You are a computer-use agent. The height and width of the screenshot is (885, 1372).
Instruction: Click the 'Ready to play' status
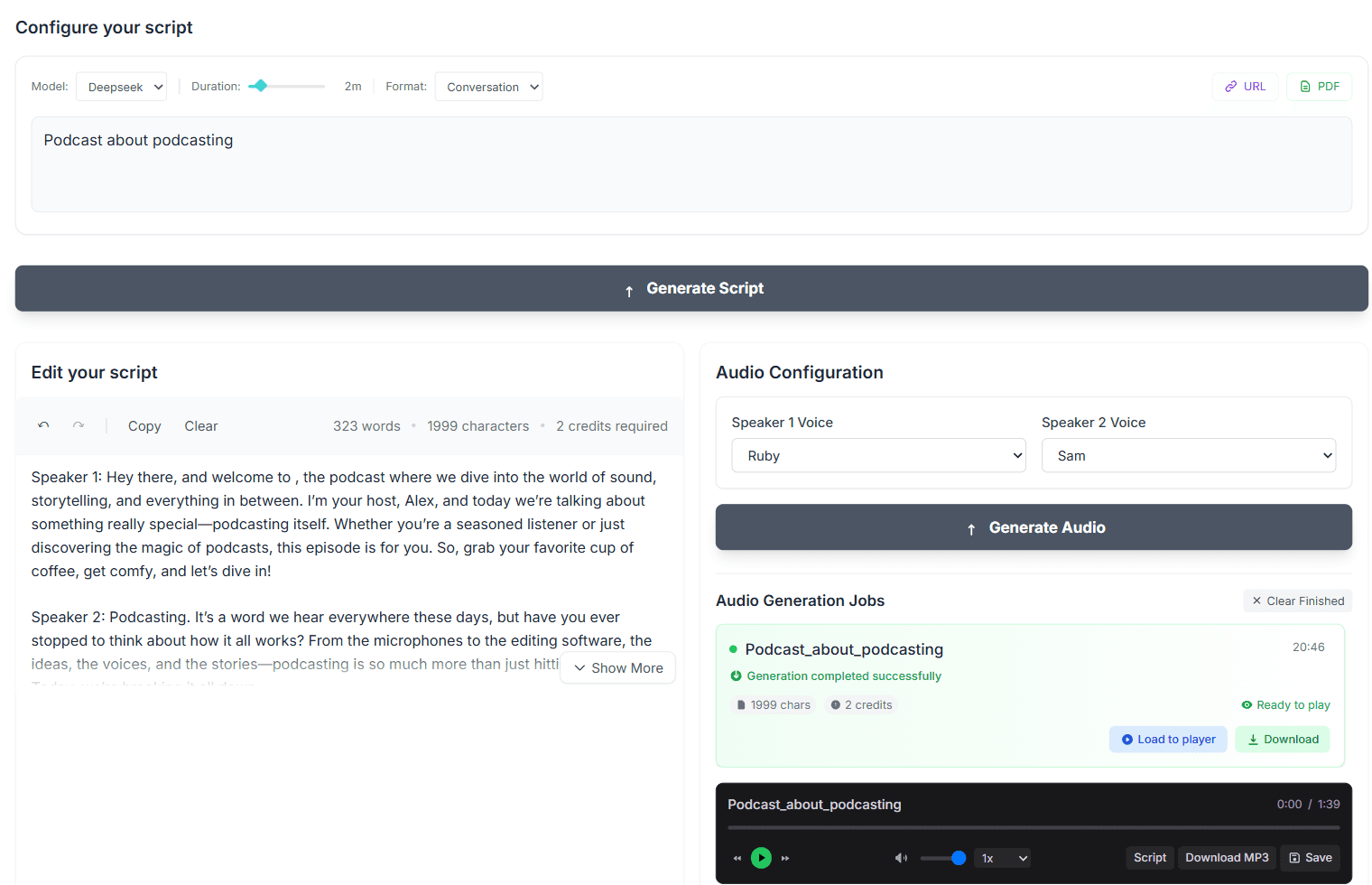(x=1285, y=705)
